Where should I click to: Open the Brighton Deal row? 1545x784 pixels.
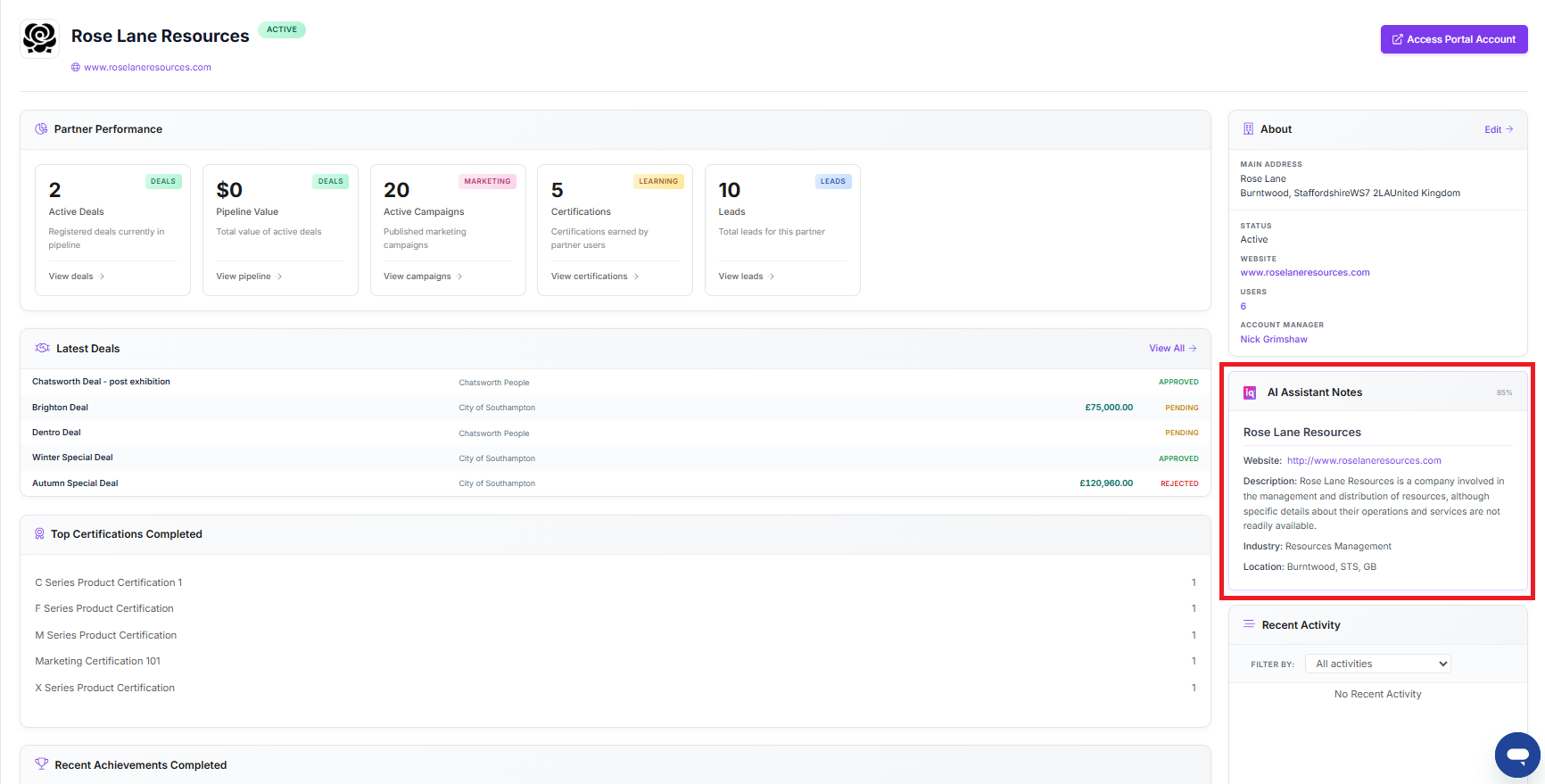click(x=61, y=408)
